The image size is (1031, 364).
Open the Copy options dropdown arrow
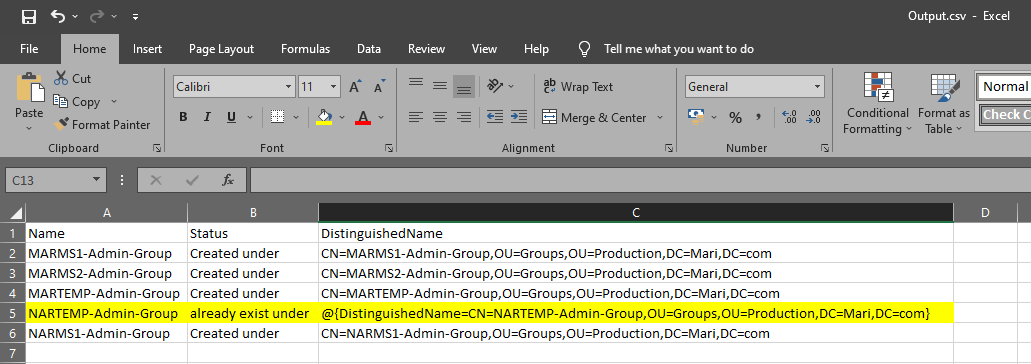coord(114,102)
